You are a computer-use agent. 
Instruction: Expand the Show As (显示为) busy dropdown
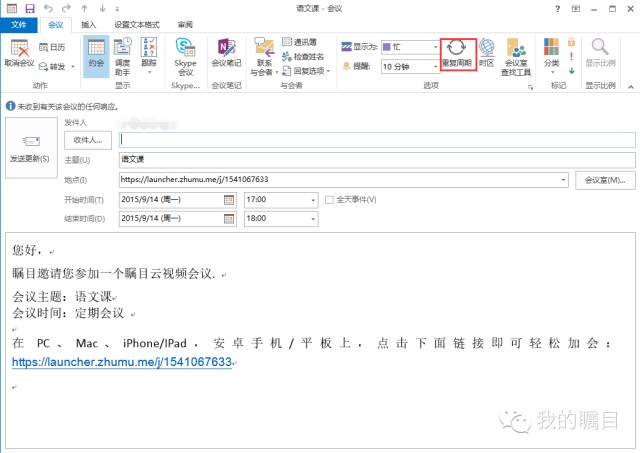pyautogui.click(x=435, y=47)
